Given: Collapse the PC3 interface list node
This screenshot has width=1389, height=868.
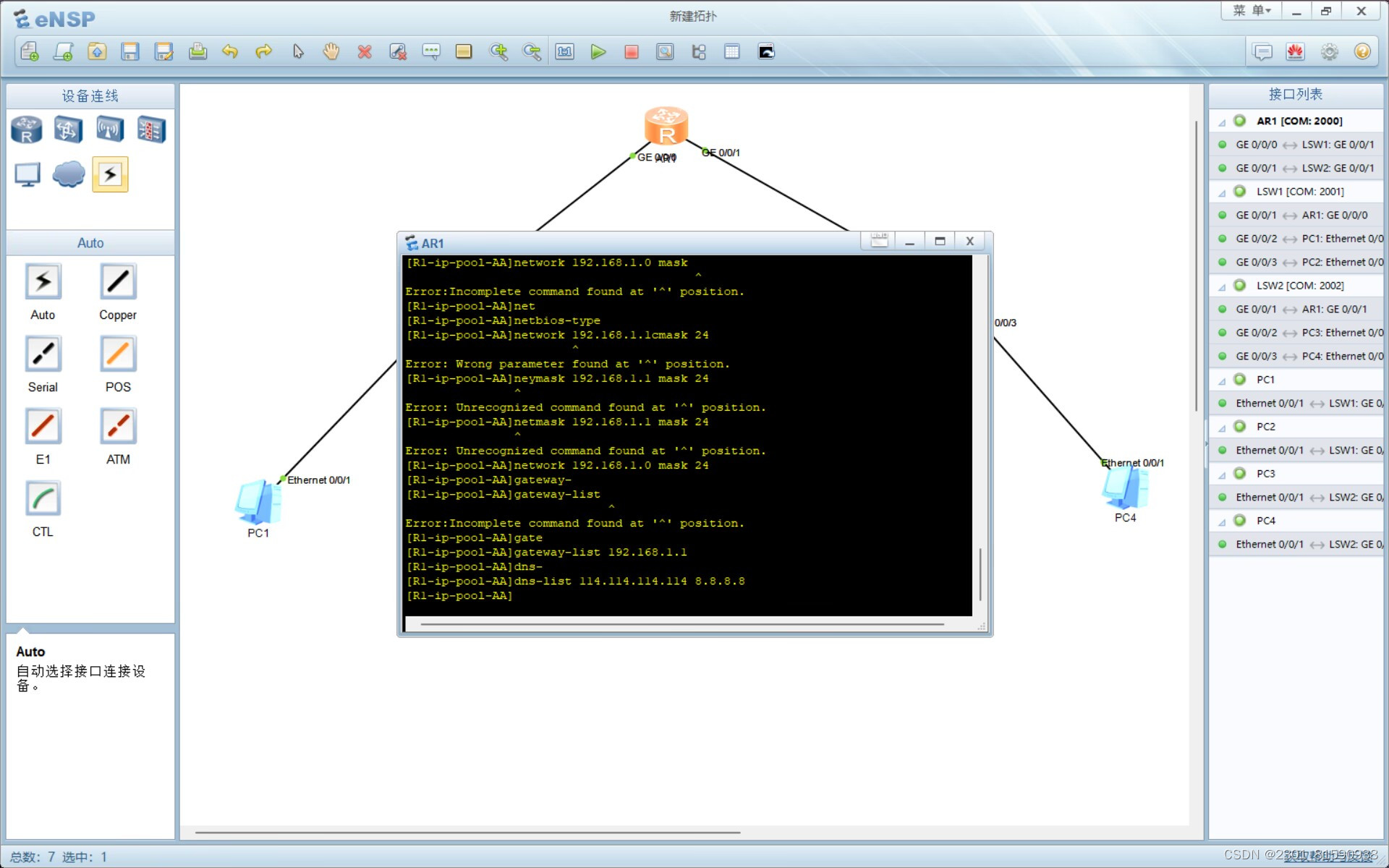Looking at the screenshot, I should 1222,475.
